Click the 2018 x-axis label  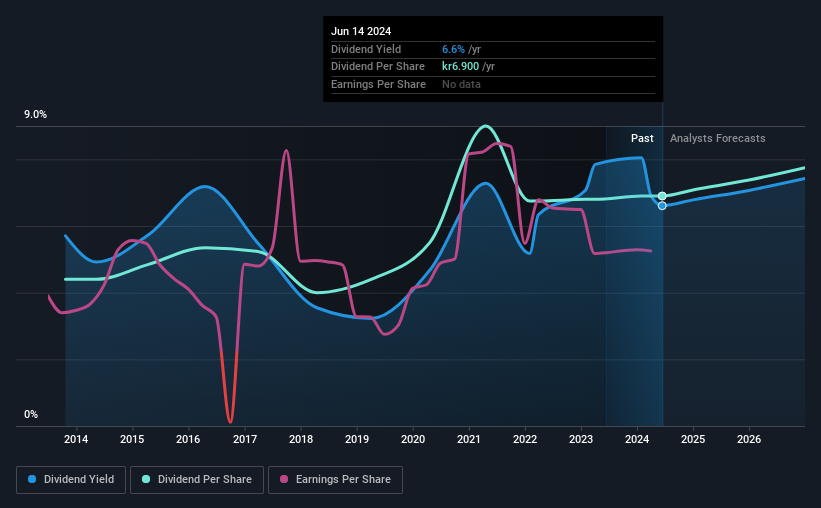[301, 439]
